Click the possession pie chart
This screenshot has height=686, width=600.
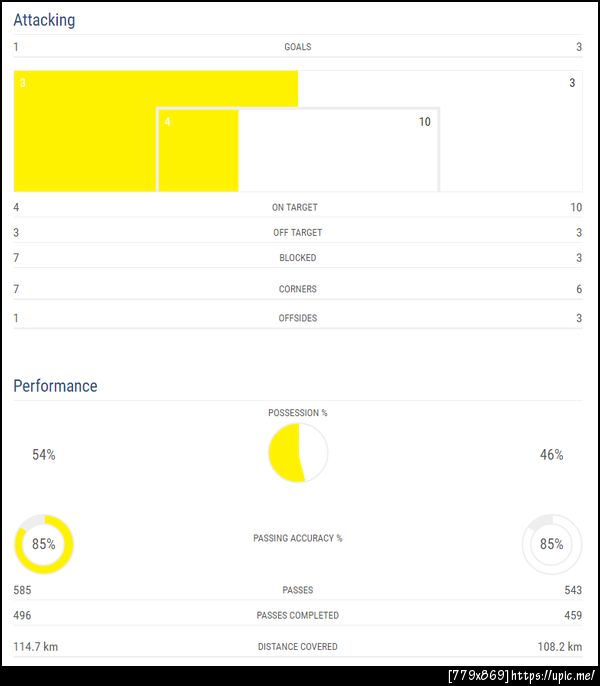[x=298, y=453]
